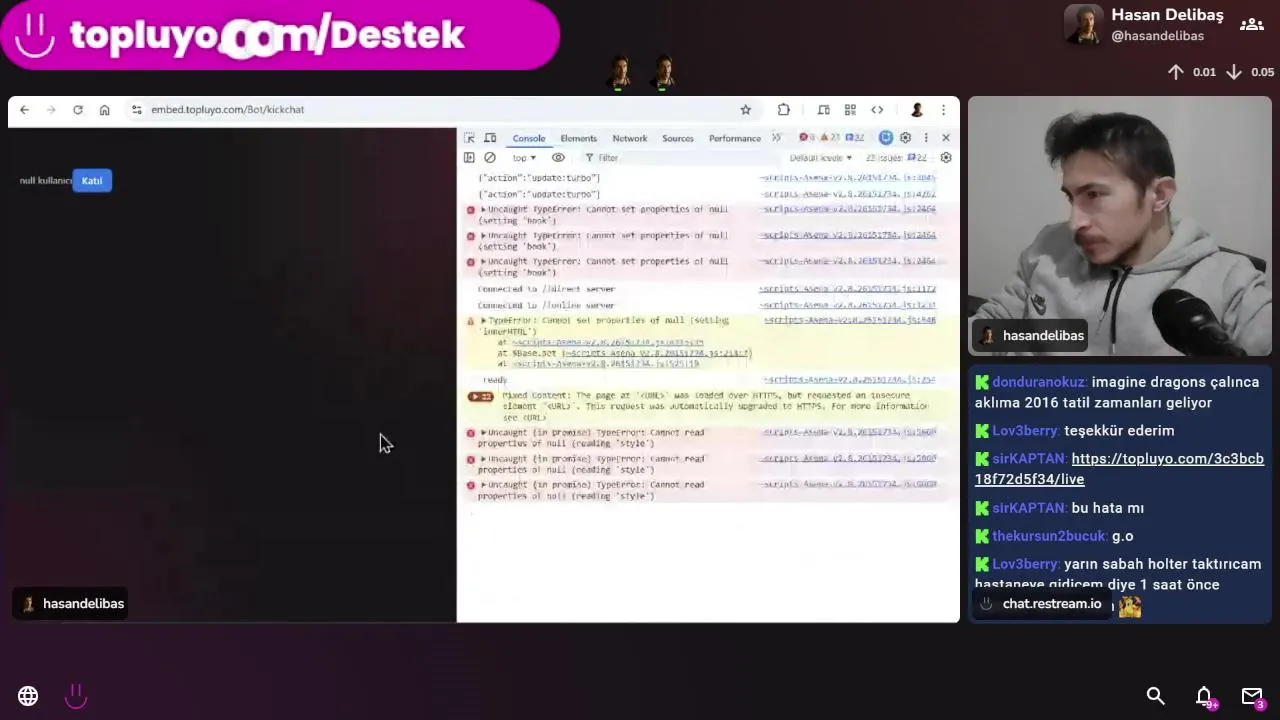Open source link beside the 'ready' log
Viewport: 1280px width, 720px height.
point(849,380)
